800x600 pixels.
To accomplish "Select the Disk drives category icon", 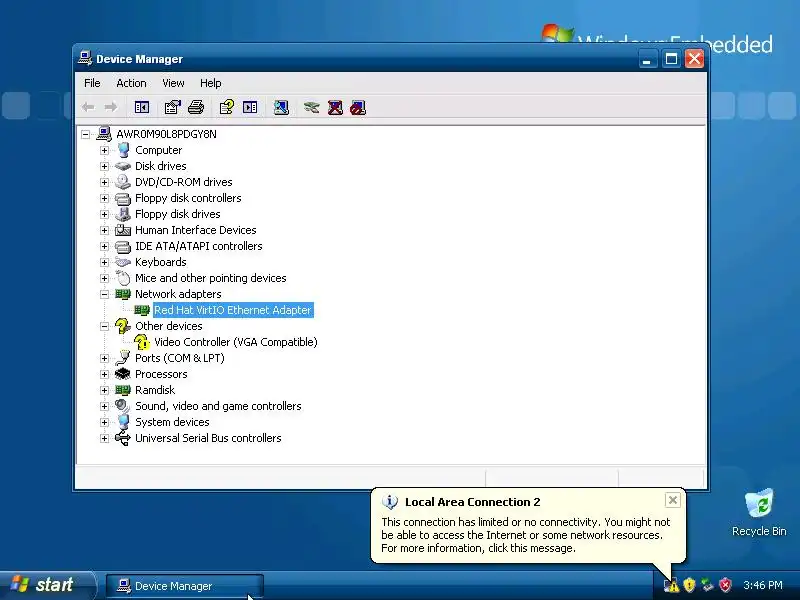I will pyautogui.click(x=123, y=166).
